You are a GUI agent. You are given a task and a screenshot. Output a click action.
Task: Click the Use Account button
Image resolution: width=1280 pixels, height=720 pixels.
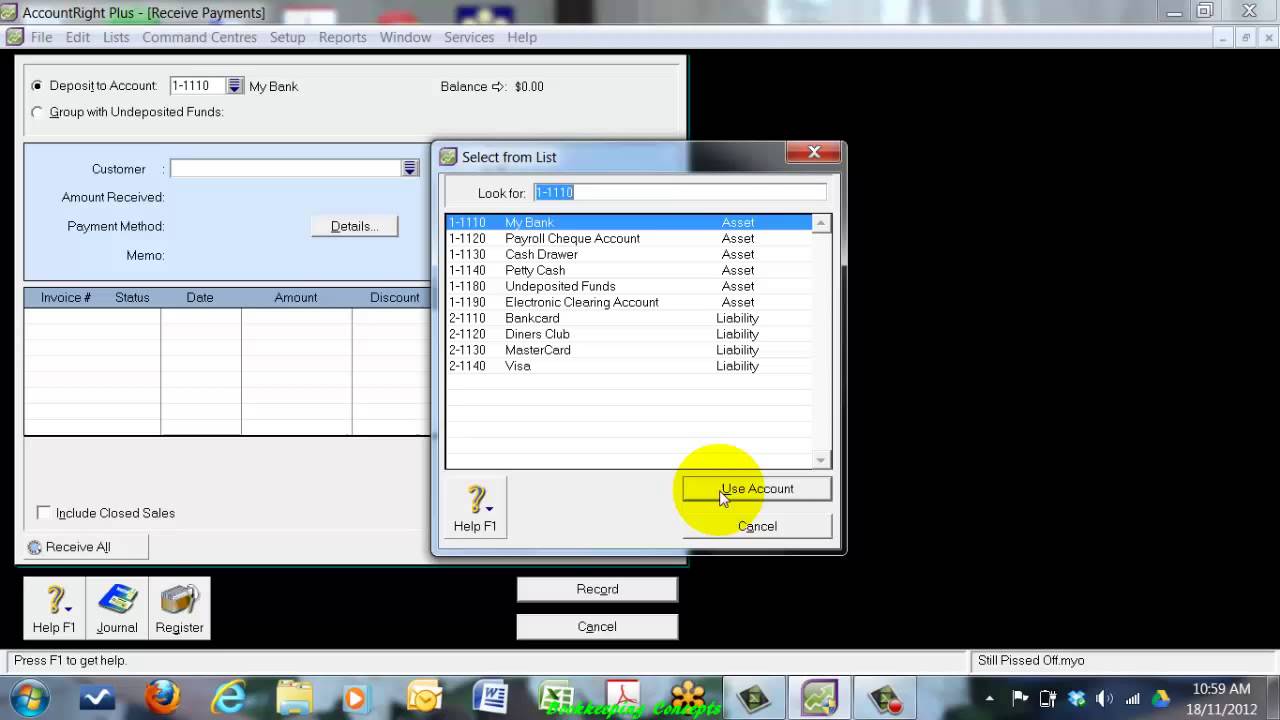pyautogui.click(x=757, y=489)
